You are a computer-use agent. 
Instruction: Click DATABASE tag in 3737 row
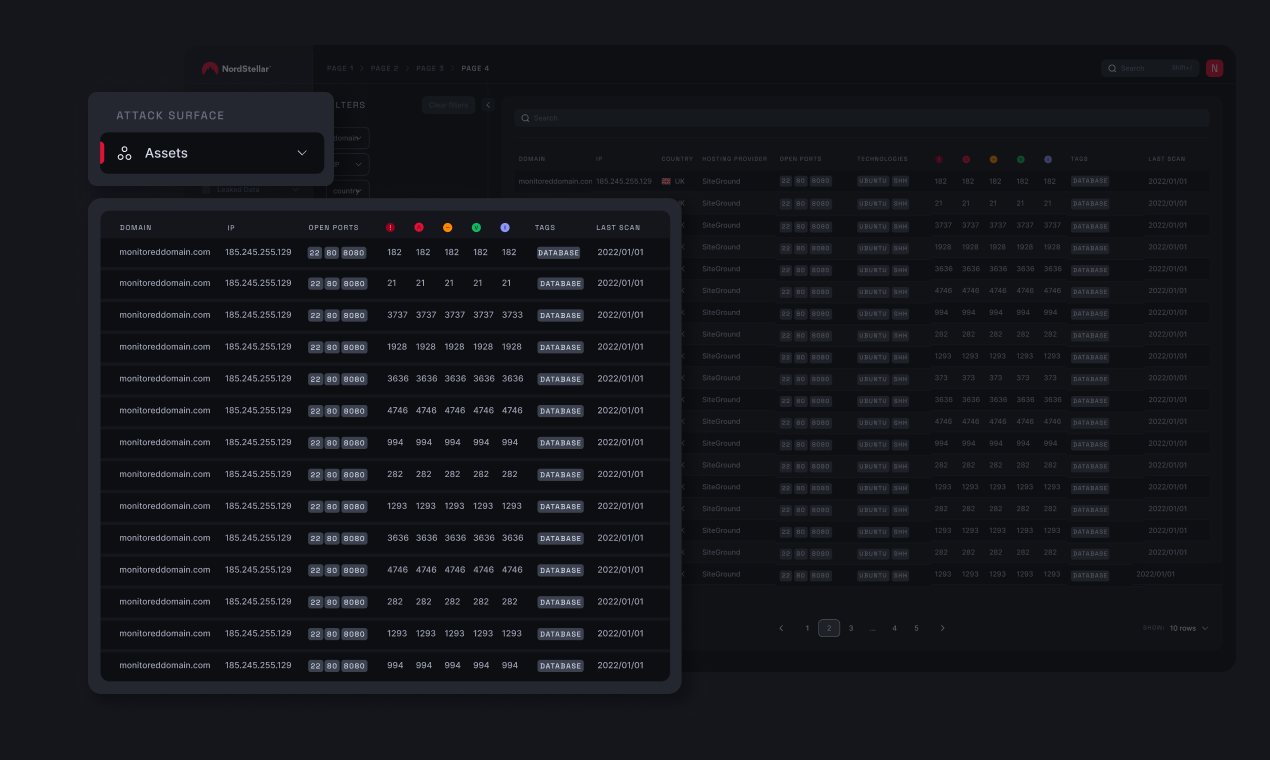coord(560,316)
